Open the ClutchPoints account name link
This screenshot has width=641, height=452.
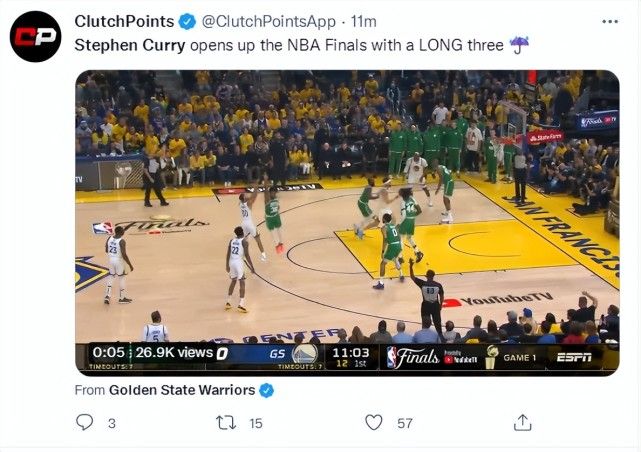pyautogui.click(x=120, y=21)
